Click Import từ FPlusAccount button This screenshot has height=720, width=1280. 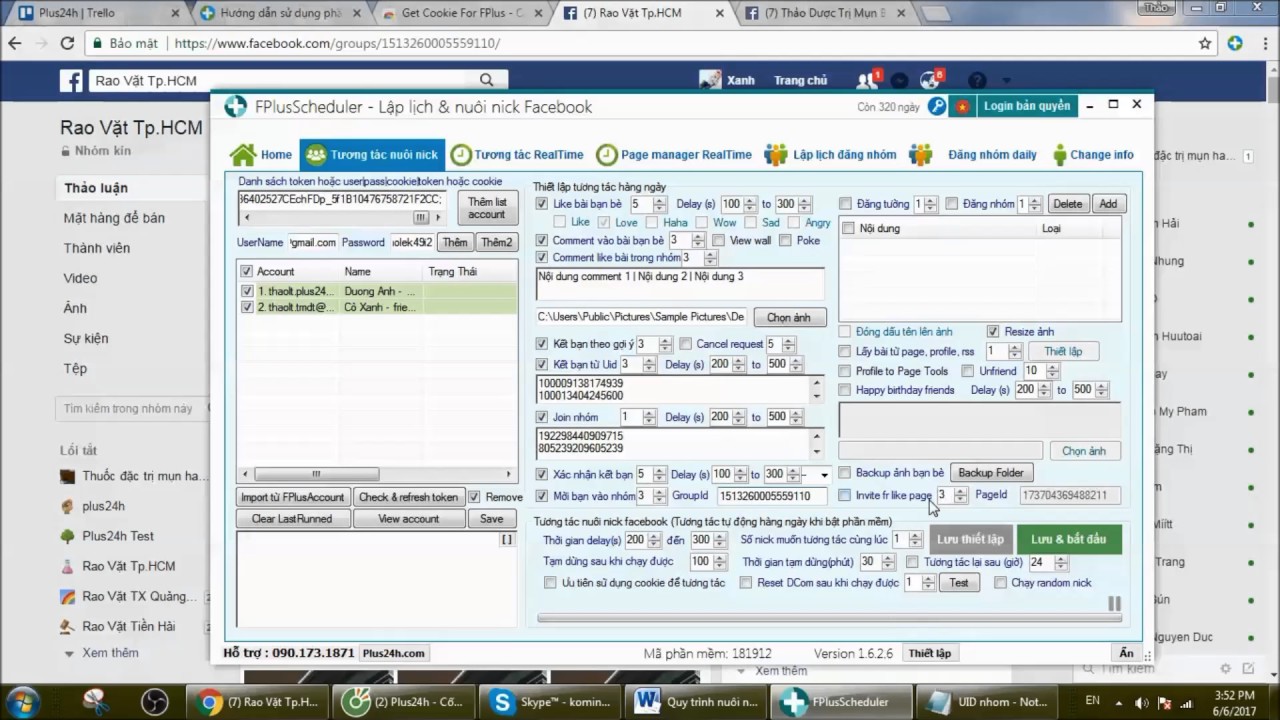(293, 497)
